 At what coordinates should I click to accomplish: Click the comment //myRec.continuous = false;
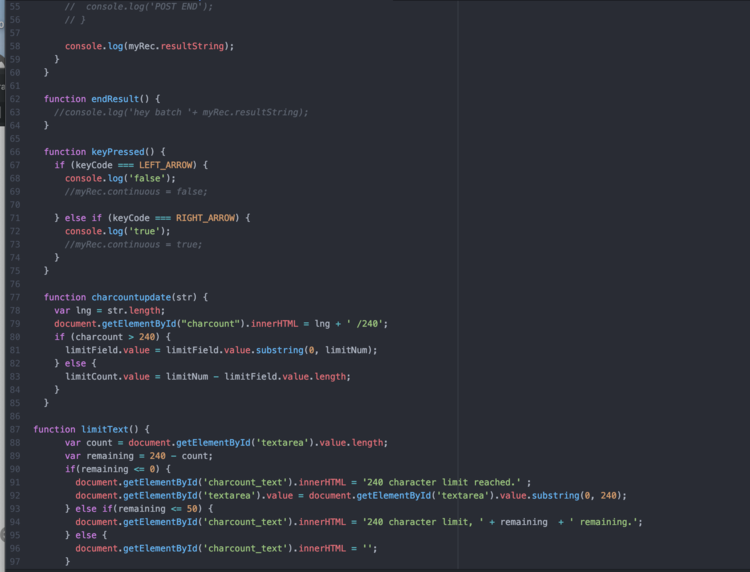pyautogui.click(x=136, y=191)
